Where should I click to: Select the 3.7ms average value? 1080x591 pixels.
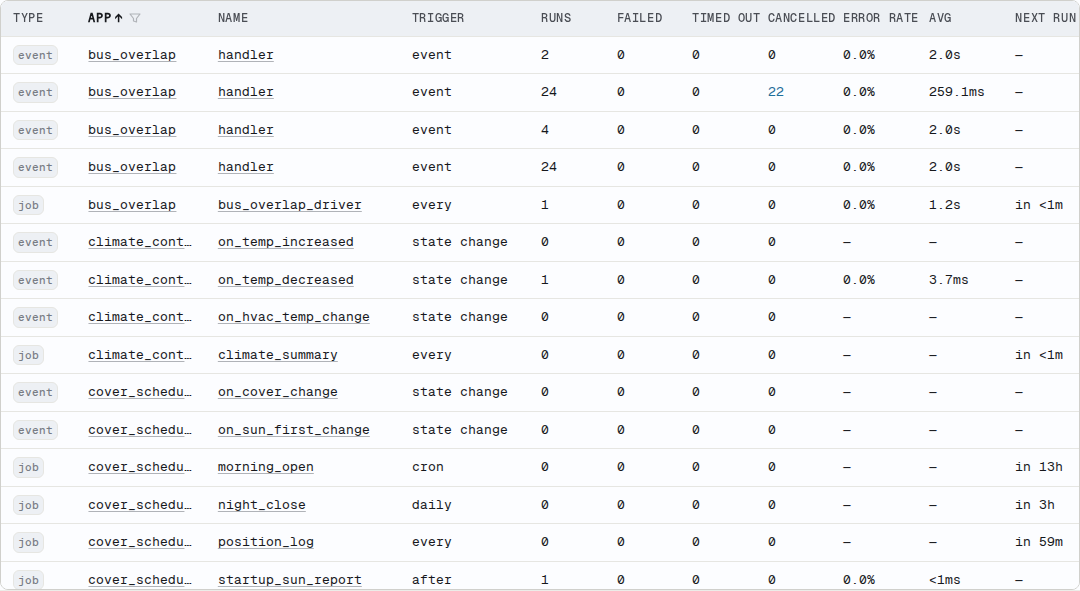point(948,280)
